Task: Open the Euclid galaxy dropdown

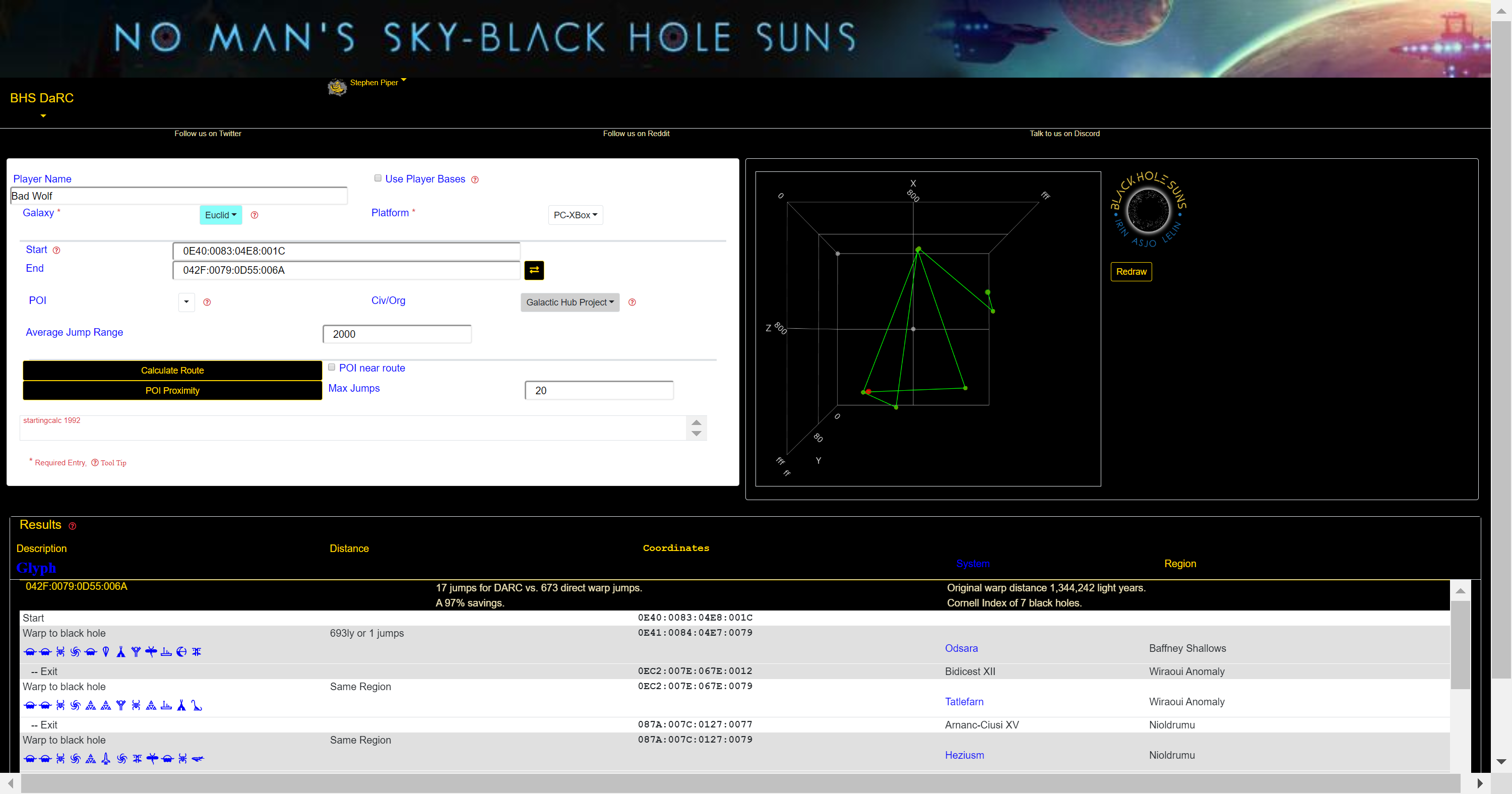Action: coord(220,215)
